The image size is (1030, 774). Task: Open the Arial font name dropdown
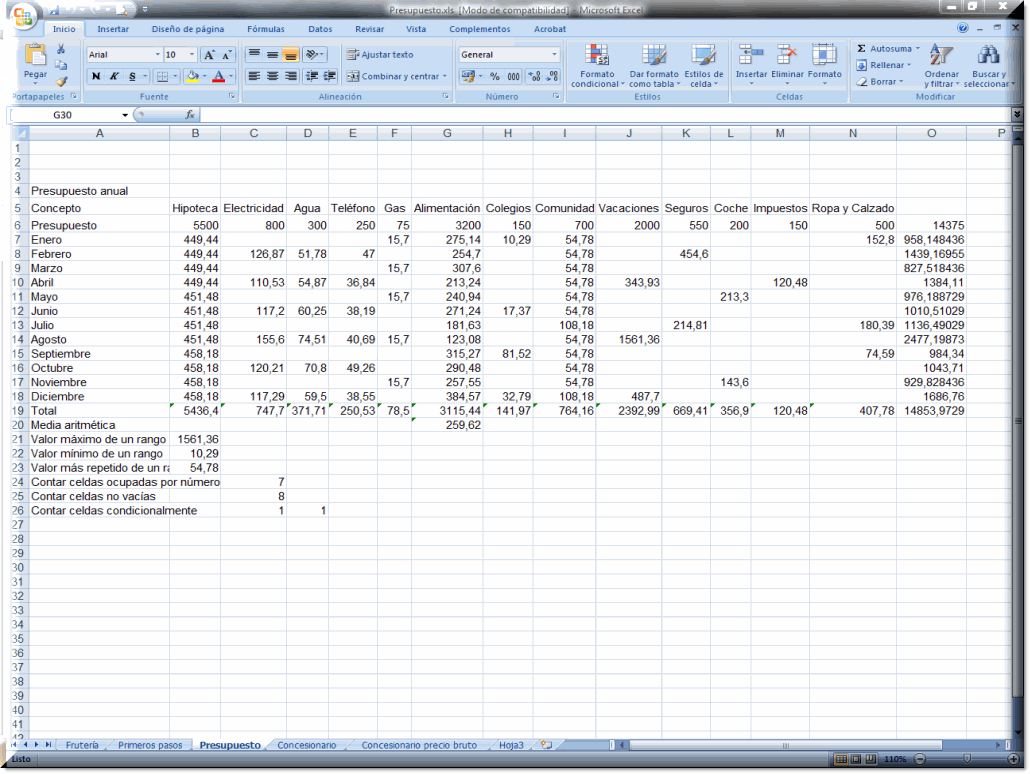coord(157,55)
